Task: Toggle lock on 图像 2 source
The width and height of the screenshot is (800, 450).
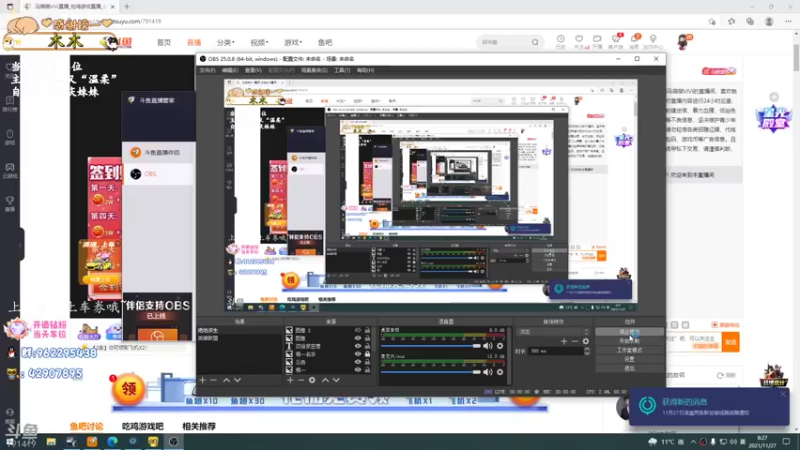Action: 367,330
